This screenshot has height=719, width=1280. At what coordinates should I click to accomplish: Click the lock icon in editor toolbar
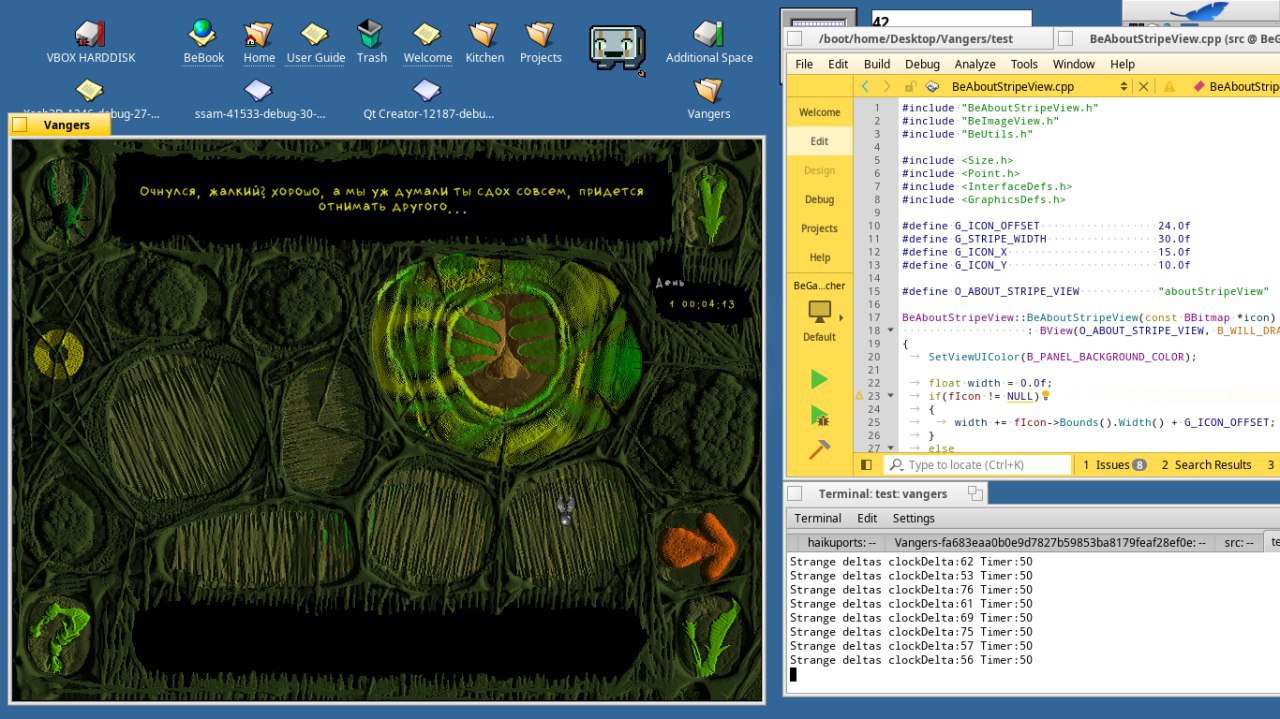[x=910, y=87]
